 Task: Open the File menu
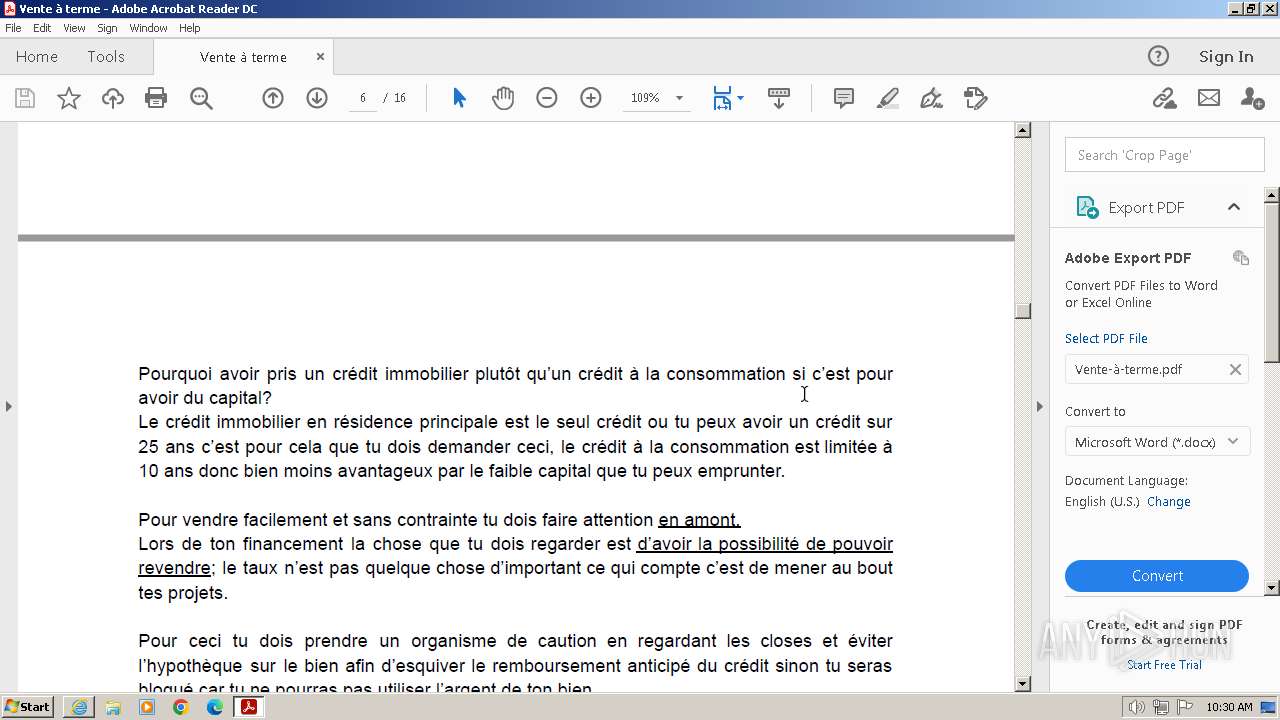(x=13, y=28)
